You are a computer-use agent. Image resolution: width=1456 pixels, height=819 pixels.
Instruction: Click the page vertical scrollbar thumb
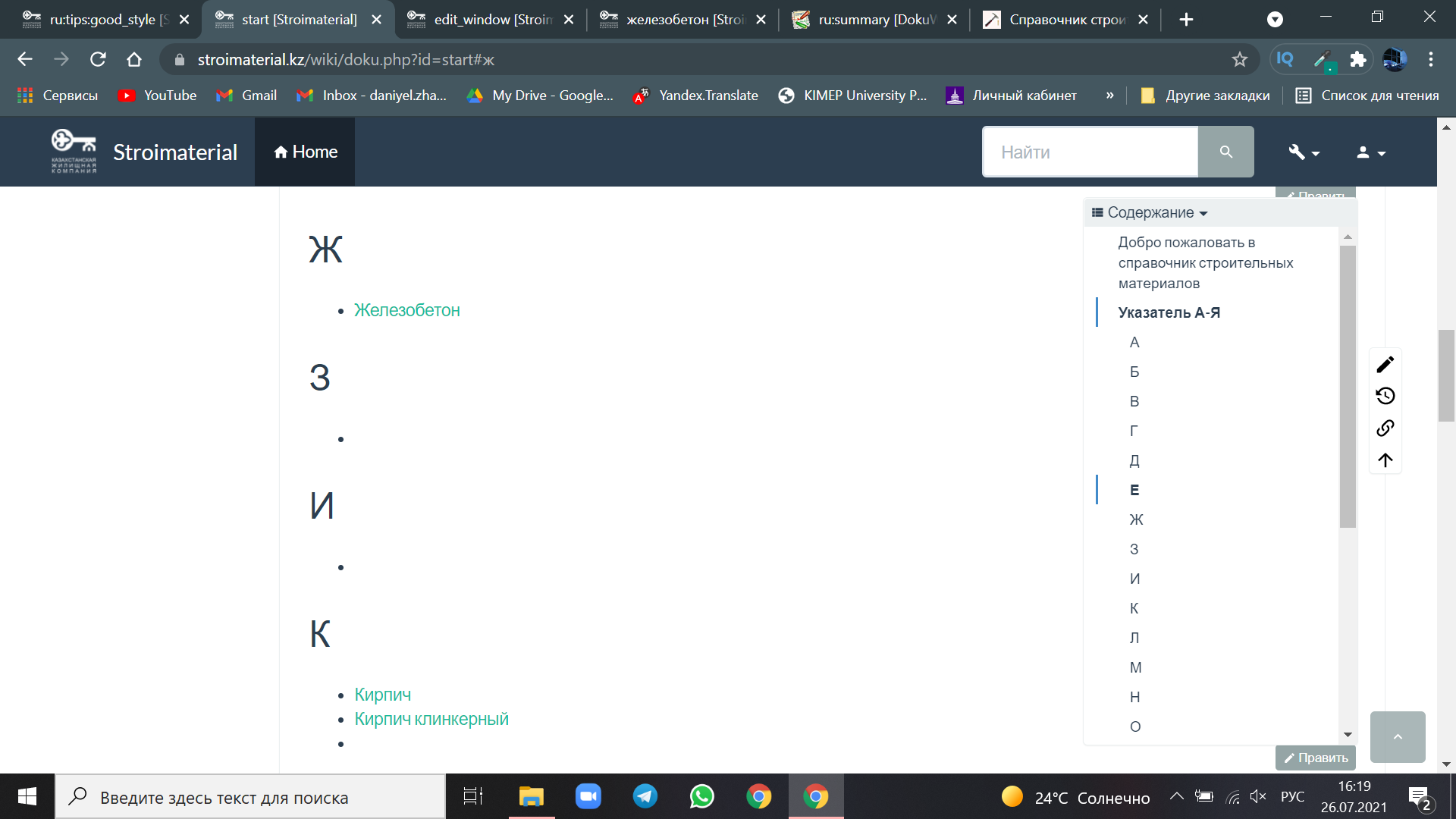(1445, 375)
